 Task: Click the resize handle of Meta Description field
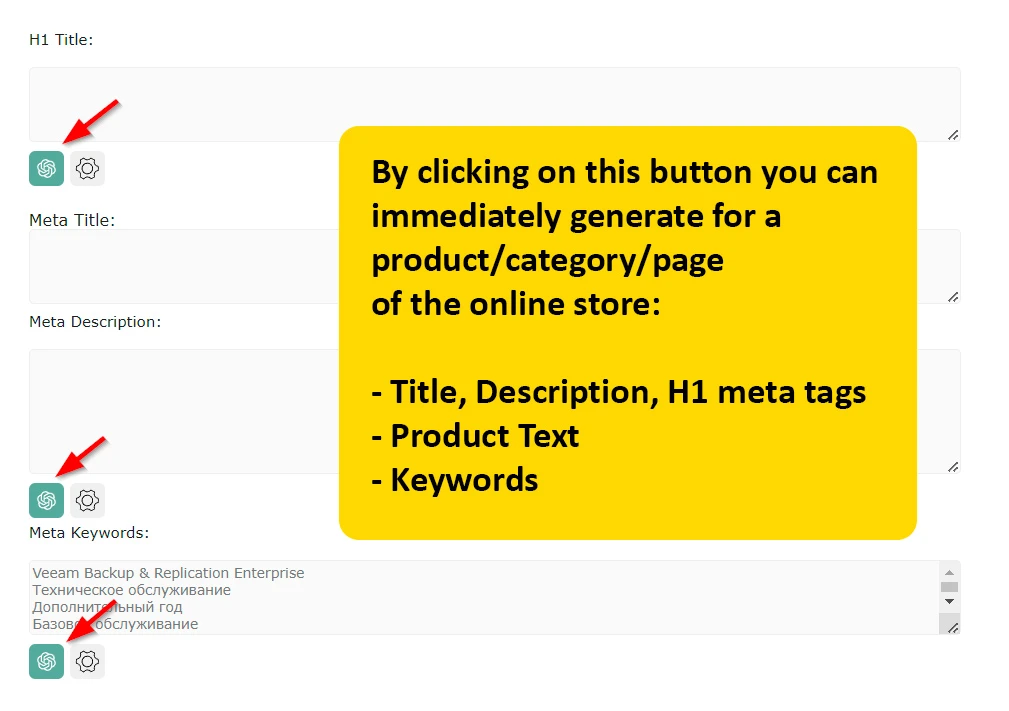click(x=953, y=466)
